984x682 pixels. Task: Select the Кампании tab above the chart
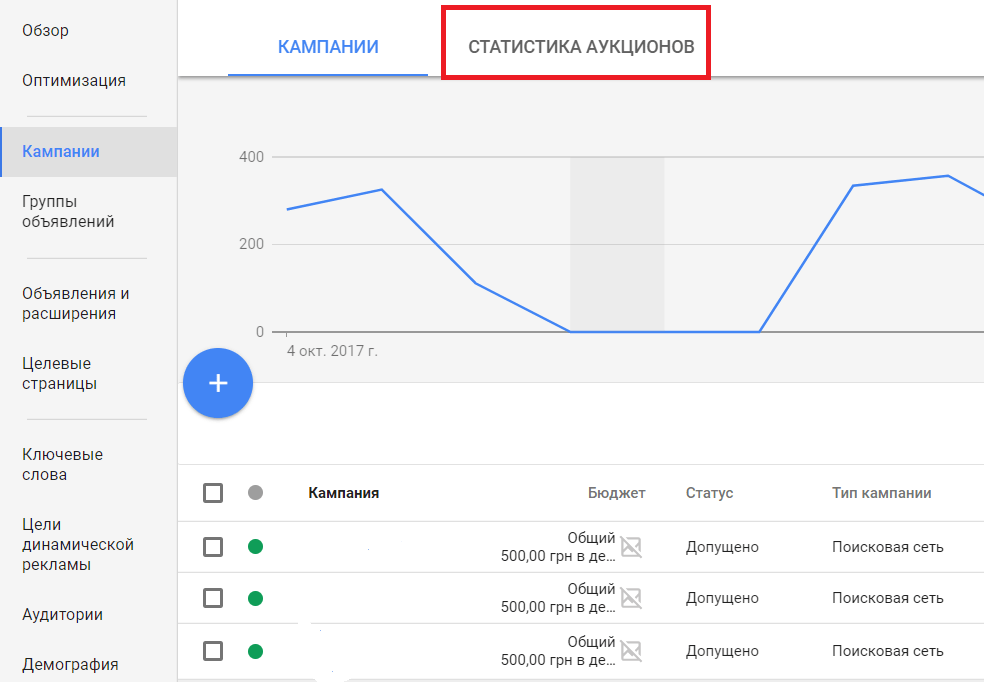[328, 47]
